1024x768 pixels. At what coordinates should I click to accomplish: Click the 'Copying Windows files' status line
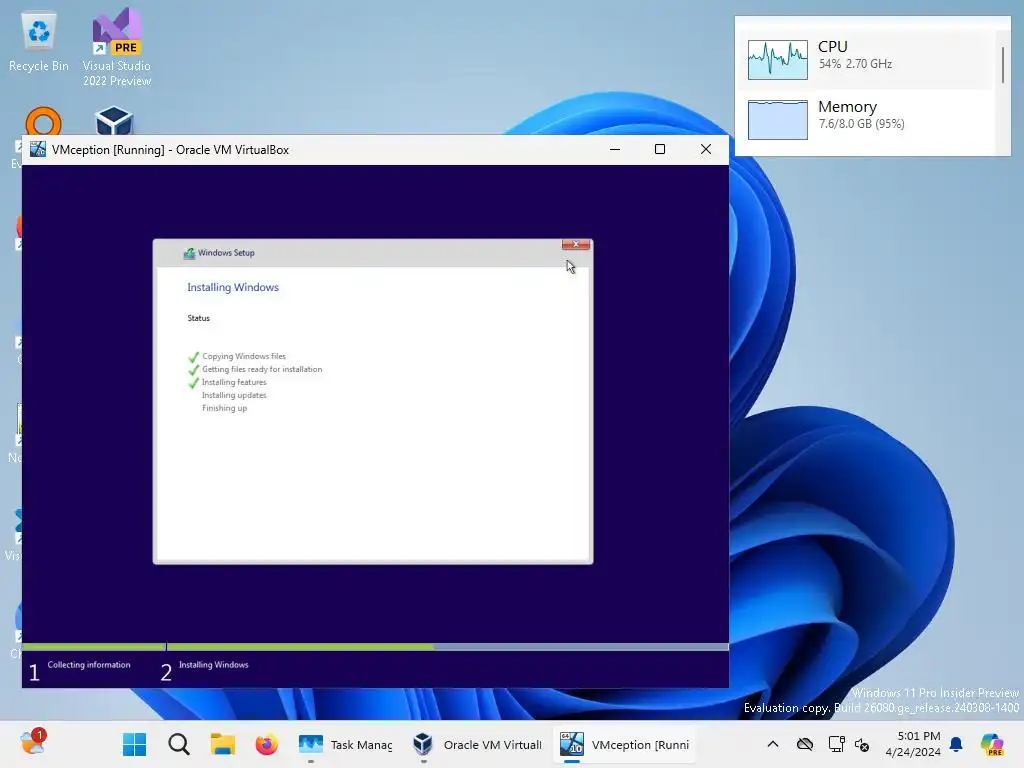coord(244,357)
